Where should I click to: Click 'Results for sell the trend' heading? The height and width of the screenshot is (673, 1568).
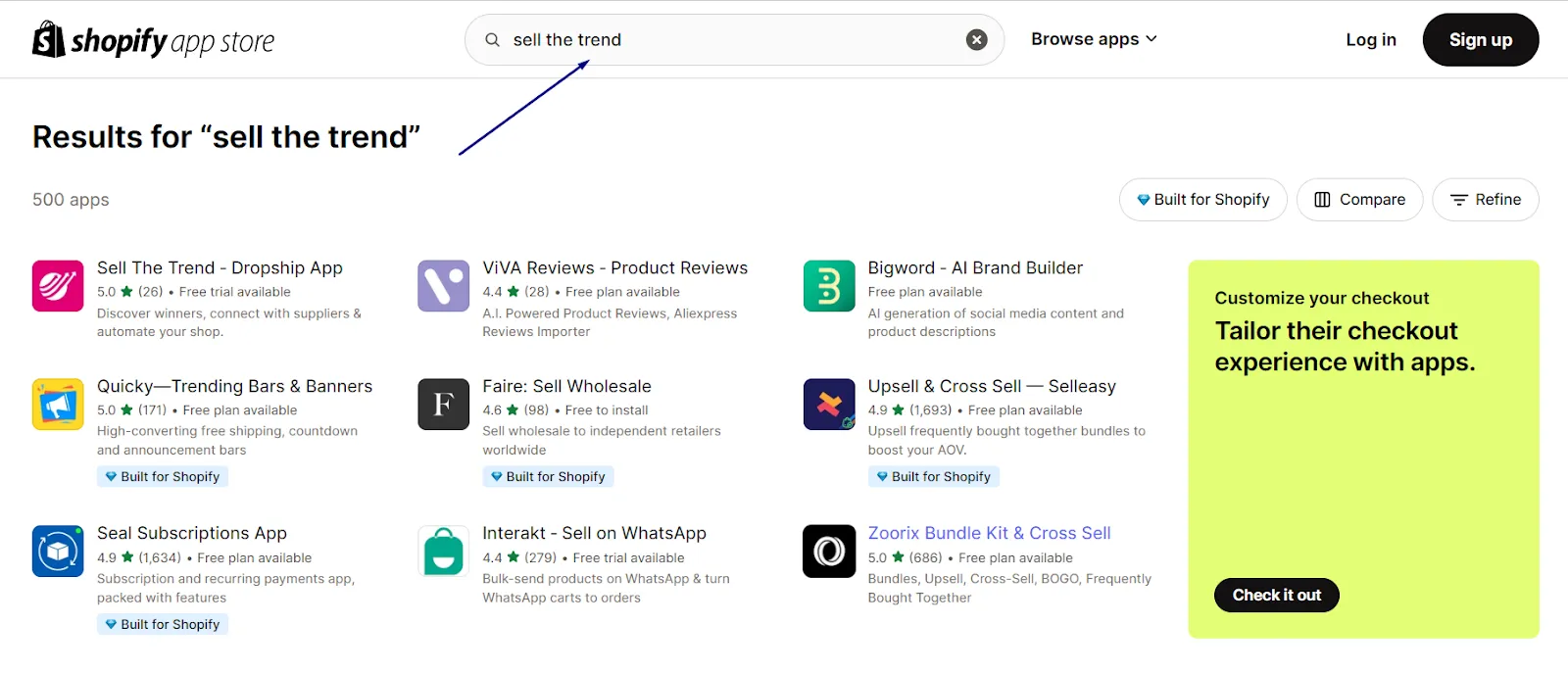tap(226, 137)
